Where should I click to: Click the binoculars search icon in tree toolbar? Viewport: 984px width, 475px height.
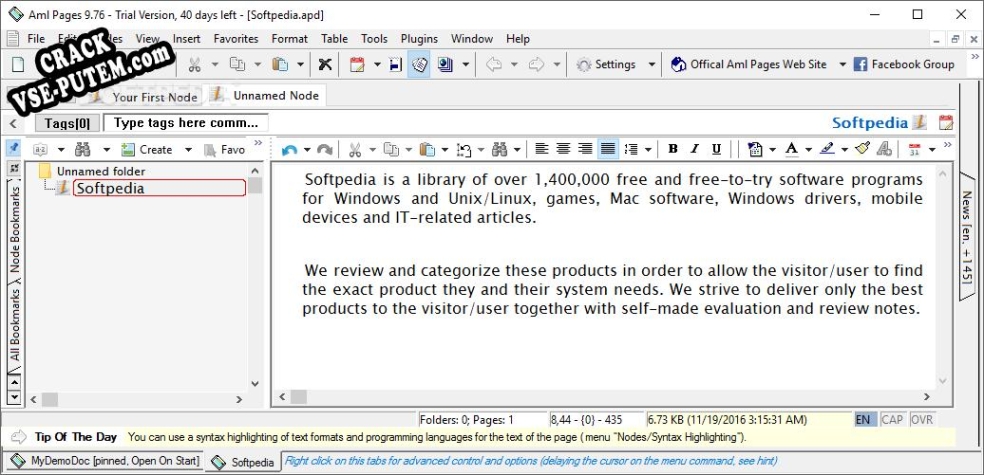point(82,149)
